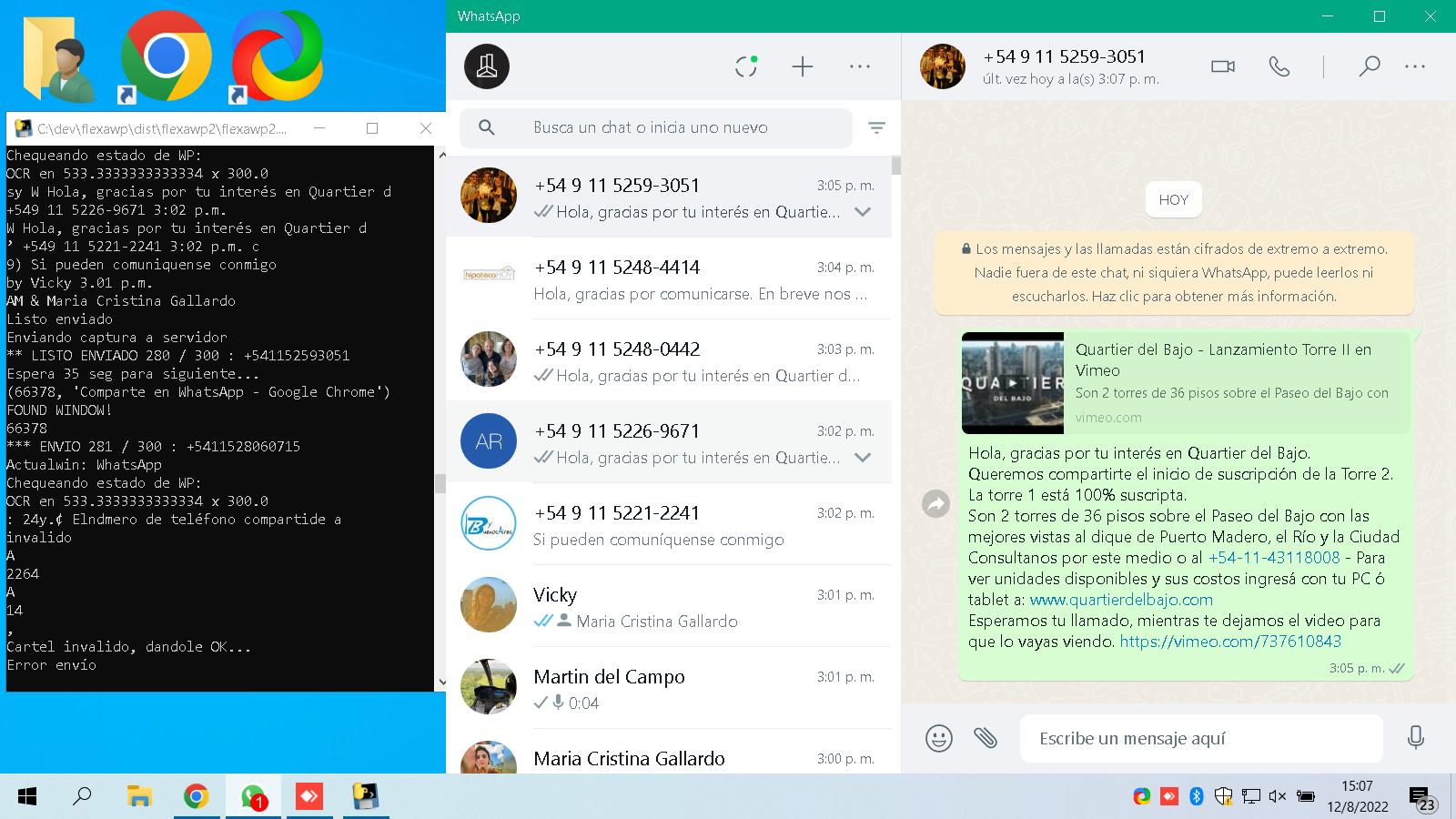Open chat list more options menu
1456x819 pixels.
click(x=860, y=66)
